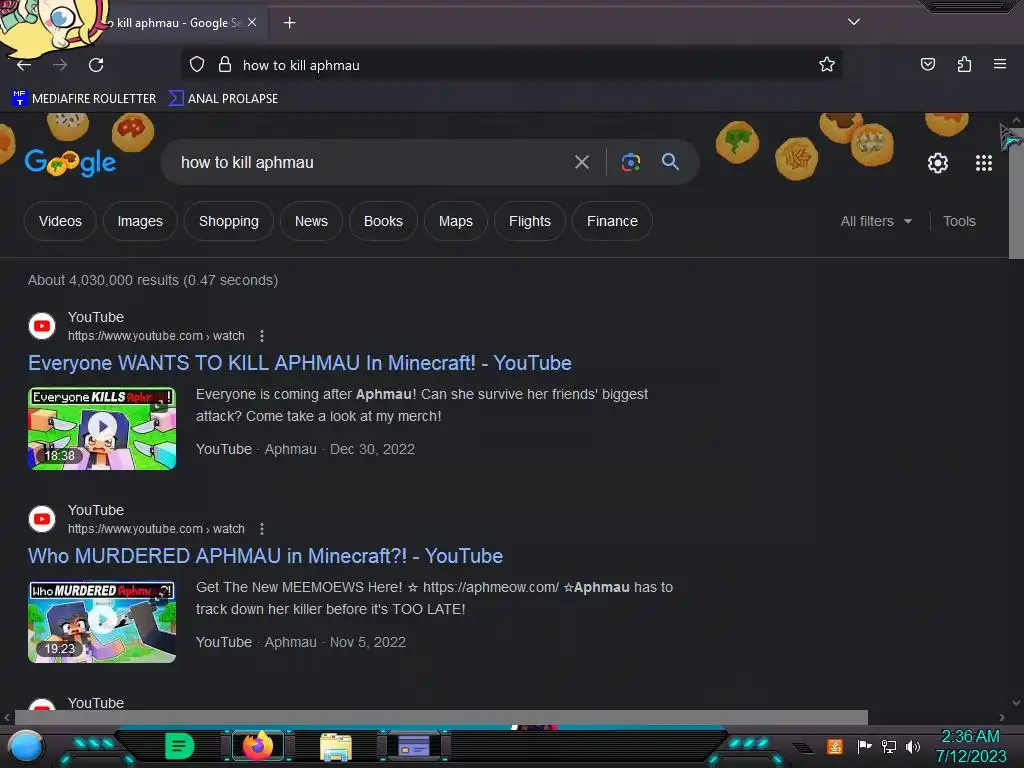The image size is (1024, 768).
Task: Switch to Shopping results
Action: (x=229, y=221)
